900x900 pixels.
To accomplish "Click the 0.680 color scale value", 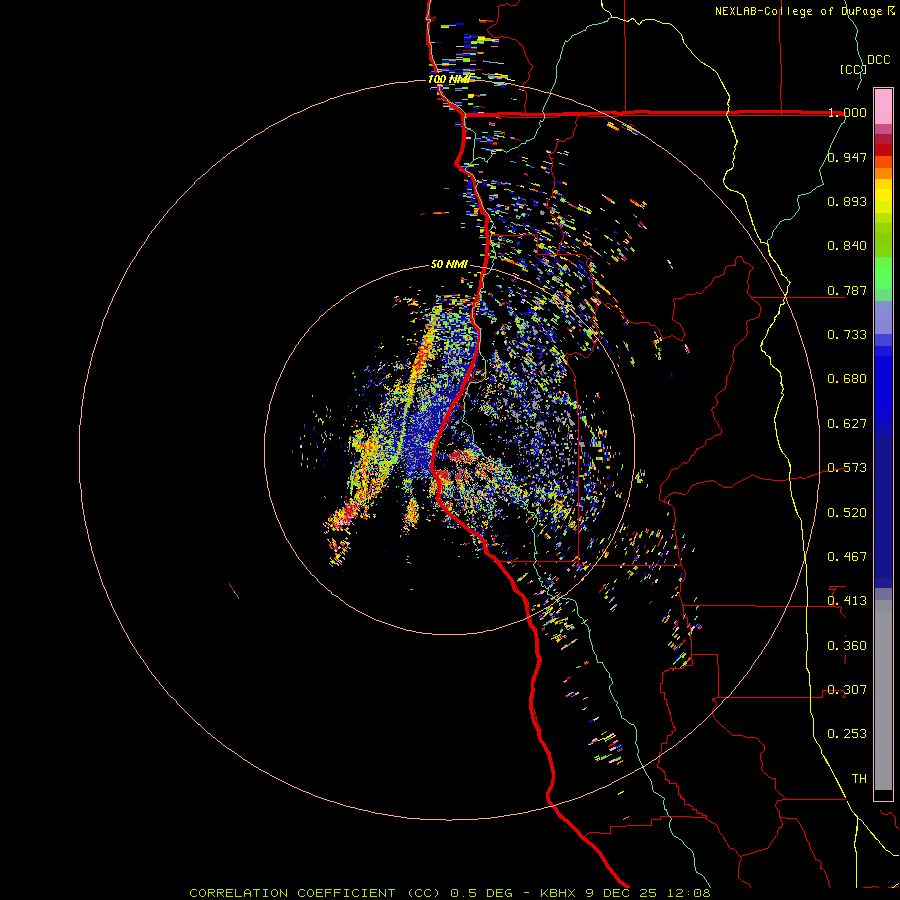I will point(847,379).
